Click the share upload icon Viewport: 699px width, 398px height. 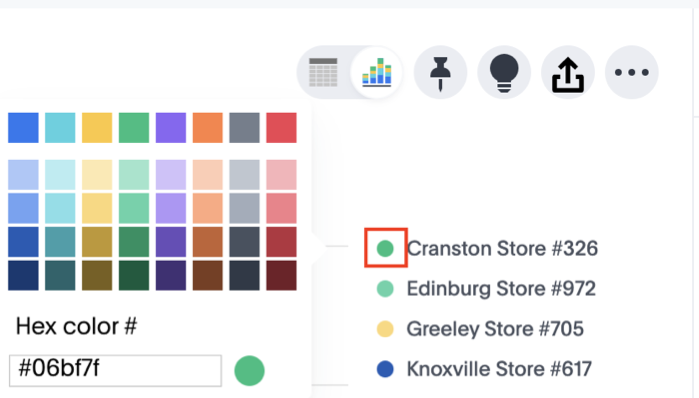pyautogui.click(x=568, y=72)
